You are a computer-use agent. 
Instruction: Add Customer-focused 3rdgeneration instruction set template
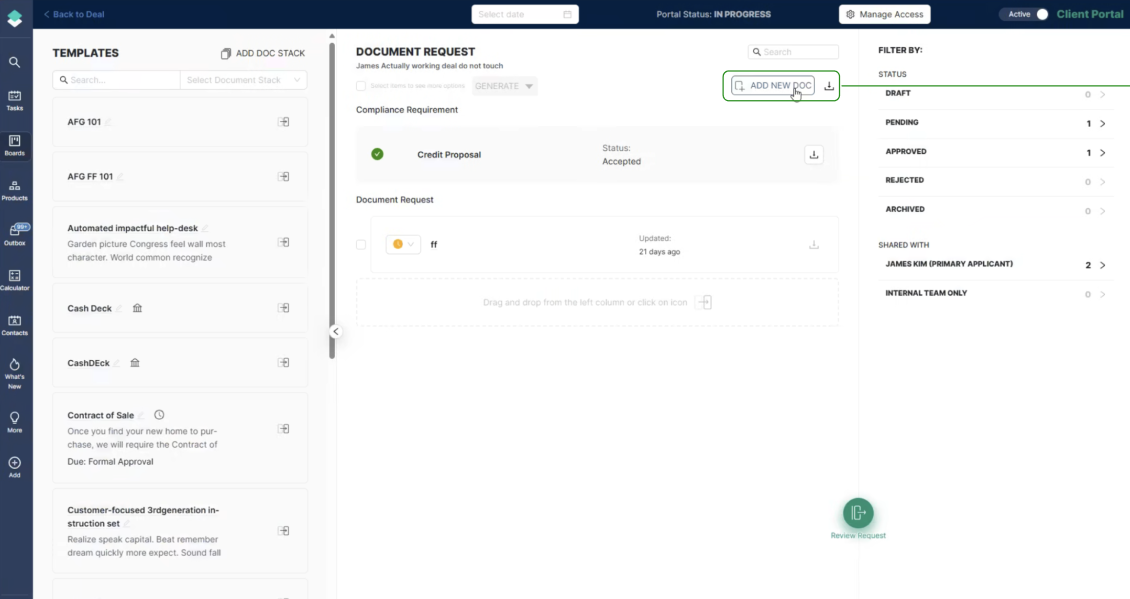(x=284, y=531)
